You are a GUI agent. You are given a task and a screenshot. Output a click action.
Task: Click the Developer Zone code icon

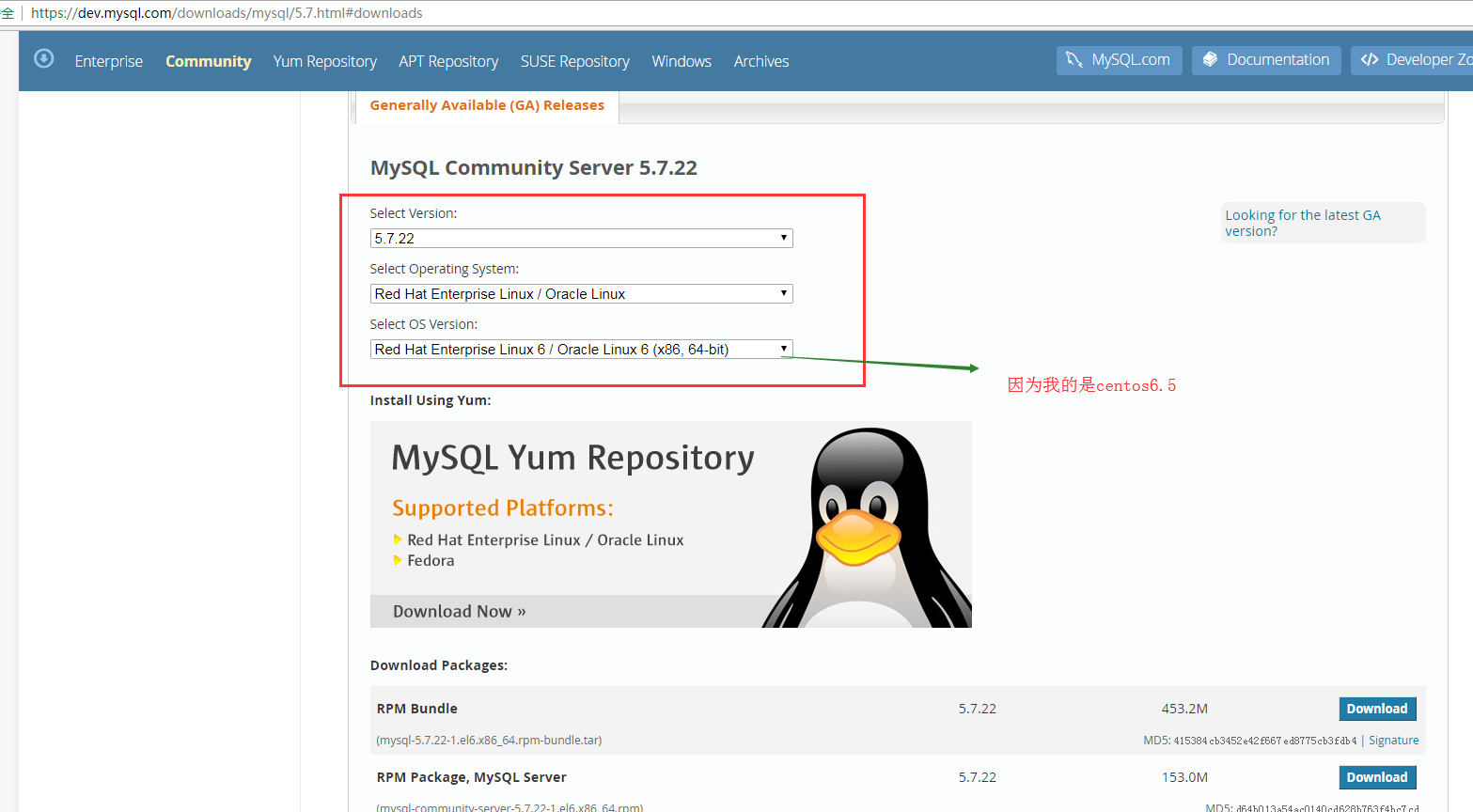1370,60
